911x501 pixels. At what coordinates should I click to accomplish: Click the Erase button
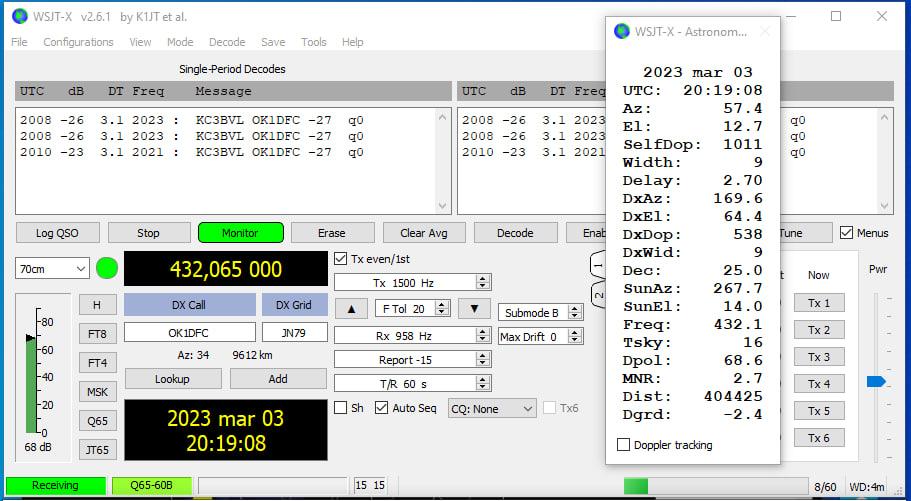tap(332, 233)
